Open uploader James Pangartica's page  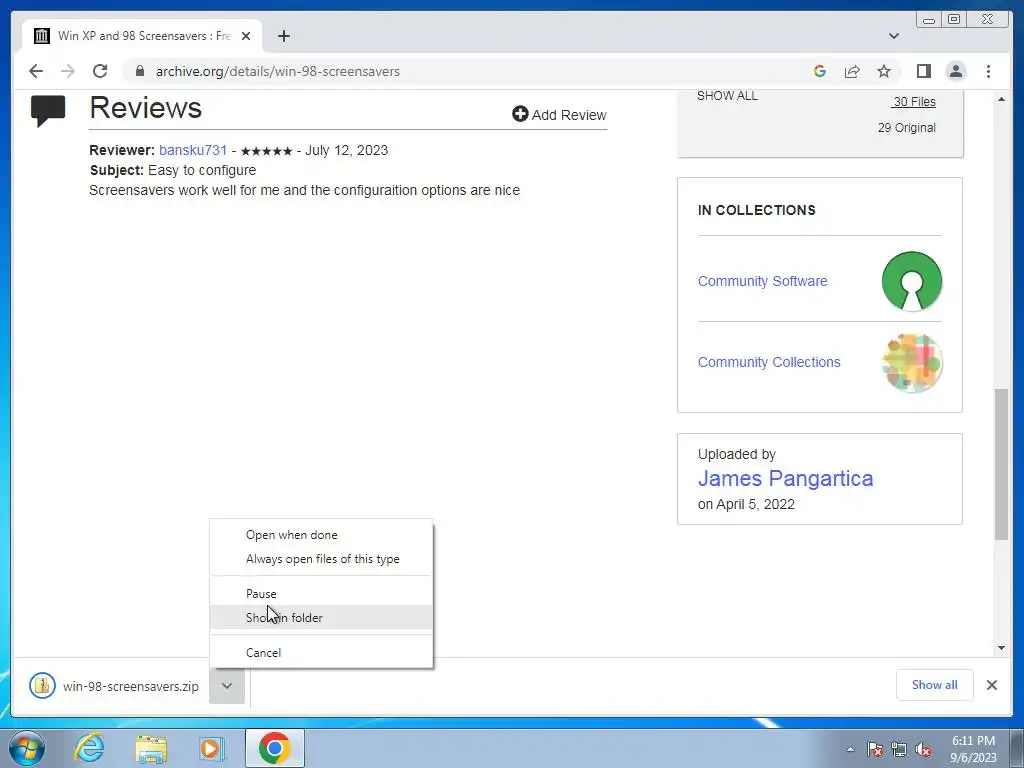[x=785, y=479]
